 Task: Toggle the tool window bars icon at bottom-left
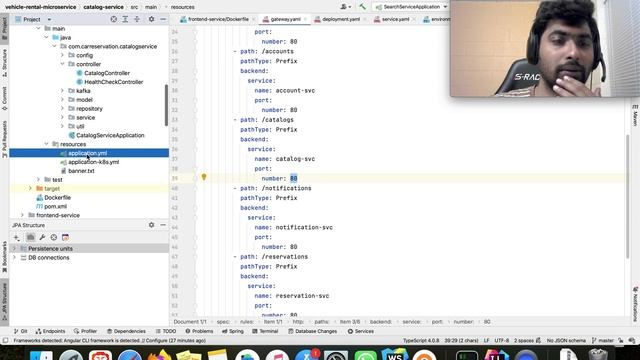pos(5,340)
